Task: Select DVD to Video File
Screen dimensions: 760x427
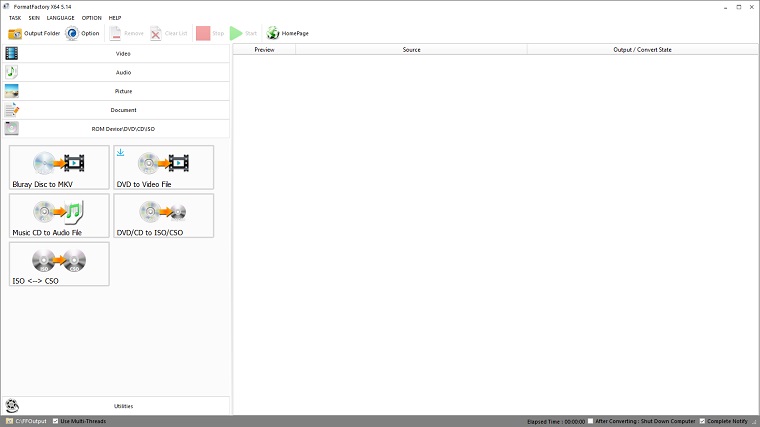Action: click(163, 167)
